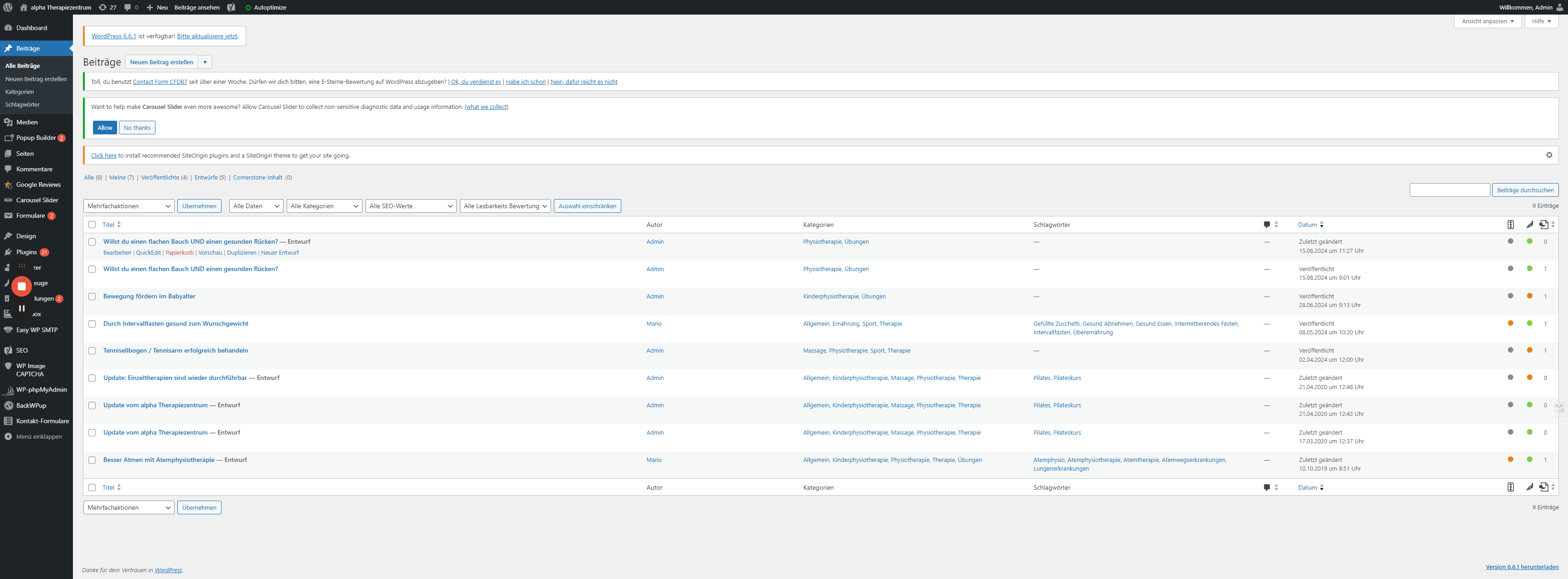Select 'Durch Intervallfasten gesund' checkbox

pos(92,324)
